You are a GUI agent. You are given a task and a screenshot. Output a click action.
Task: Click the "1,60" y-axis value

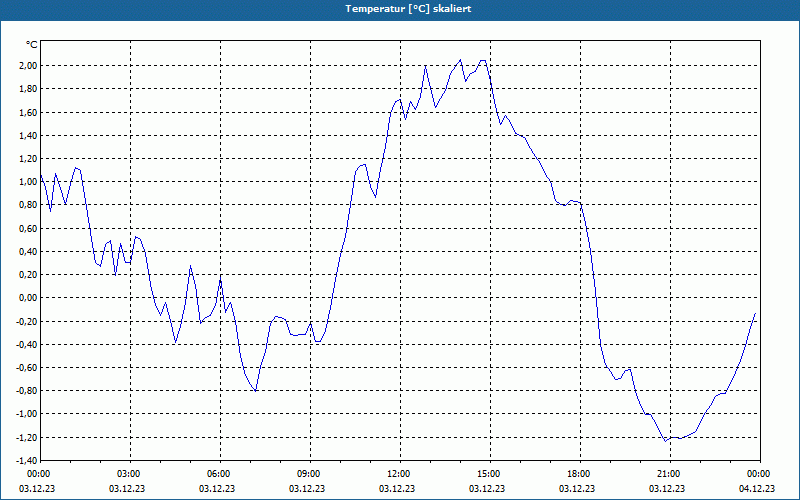tap(29, 112)
